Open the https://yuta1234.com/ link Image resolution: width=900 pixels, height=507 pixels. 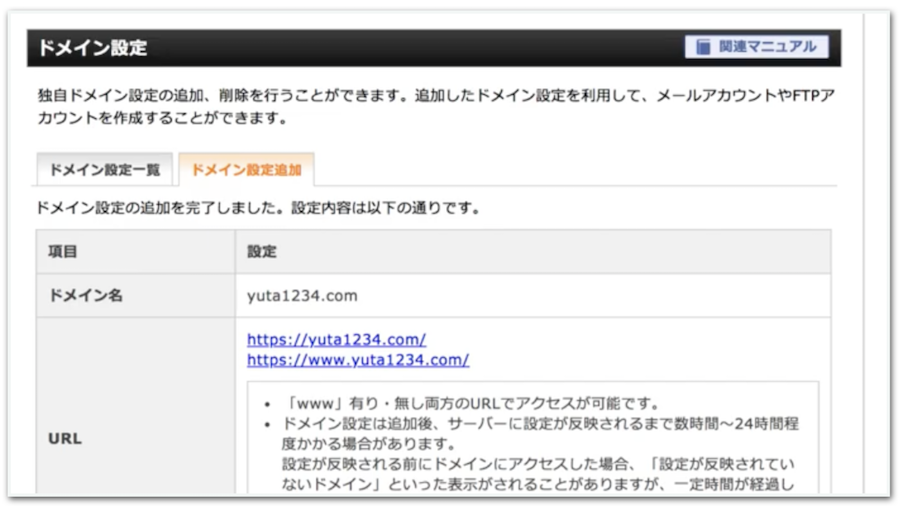click(336, 340)
